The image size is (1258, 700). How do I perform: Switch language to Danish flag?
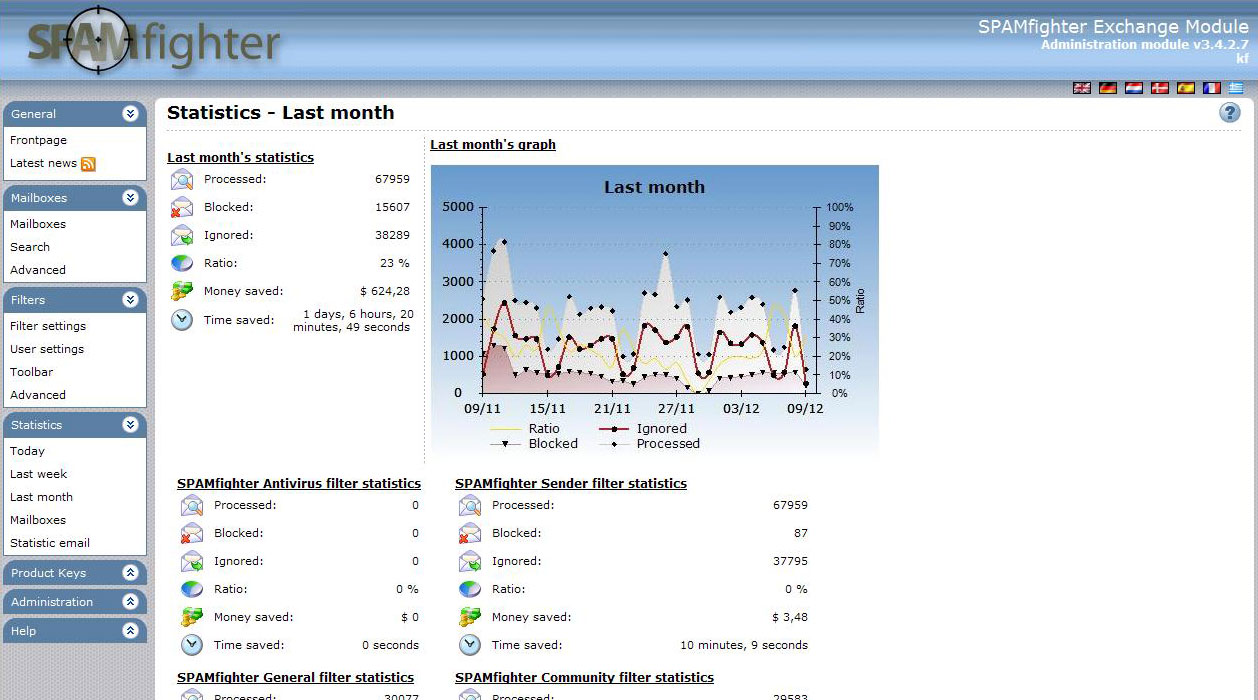coord(1160,88)
